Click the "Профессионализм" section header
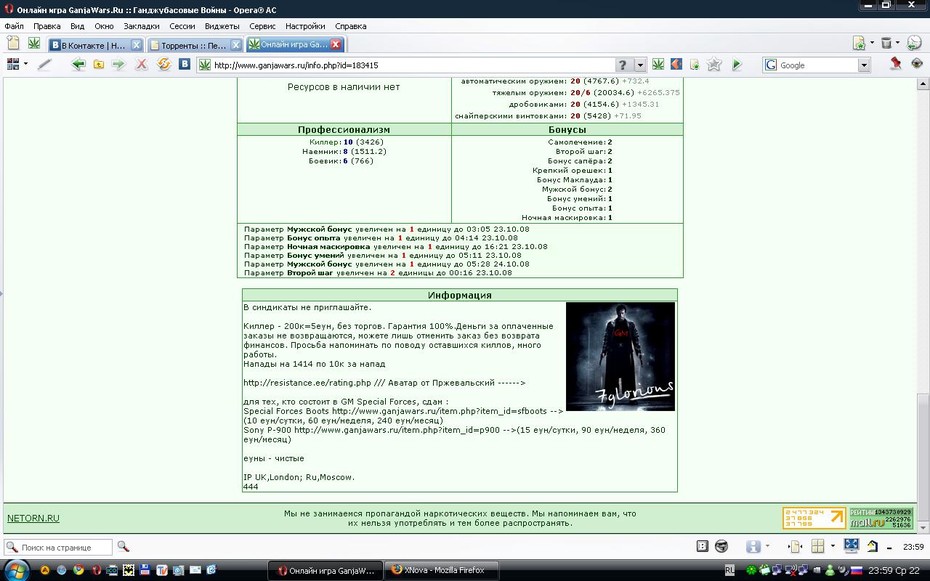The image size is (930, 581). (x=344, y=129)
